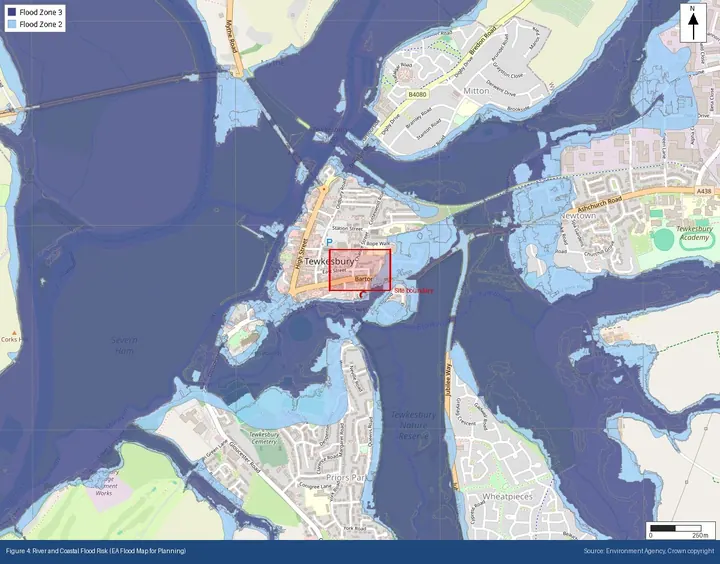Click the blue parking P icon

click(329, 242)
